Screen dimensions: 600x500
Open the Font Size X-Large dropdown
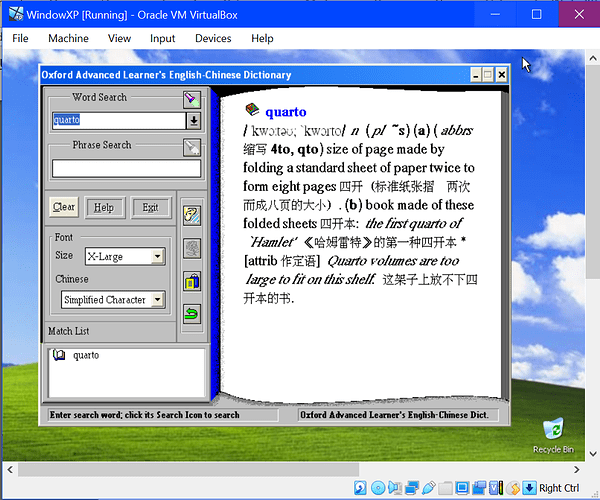pyautogui.click(x=157, y=256)
